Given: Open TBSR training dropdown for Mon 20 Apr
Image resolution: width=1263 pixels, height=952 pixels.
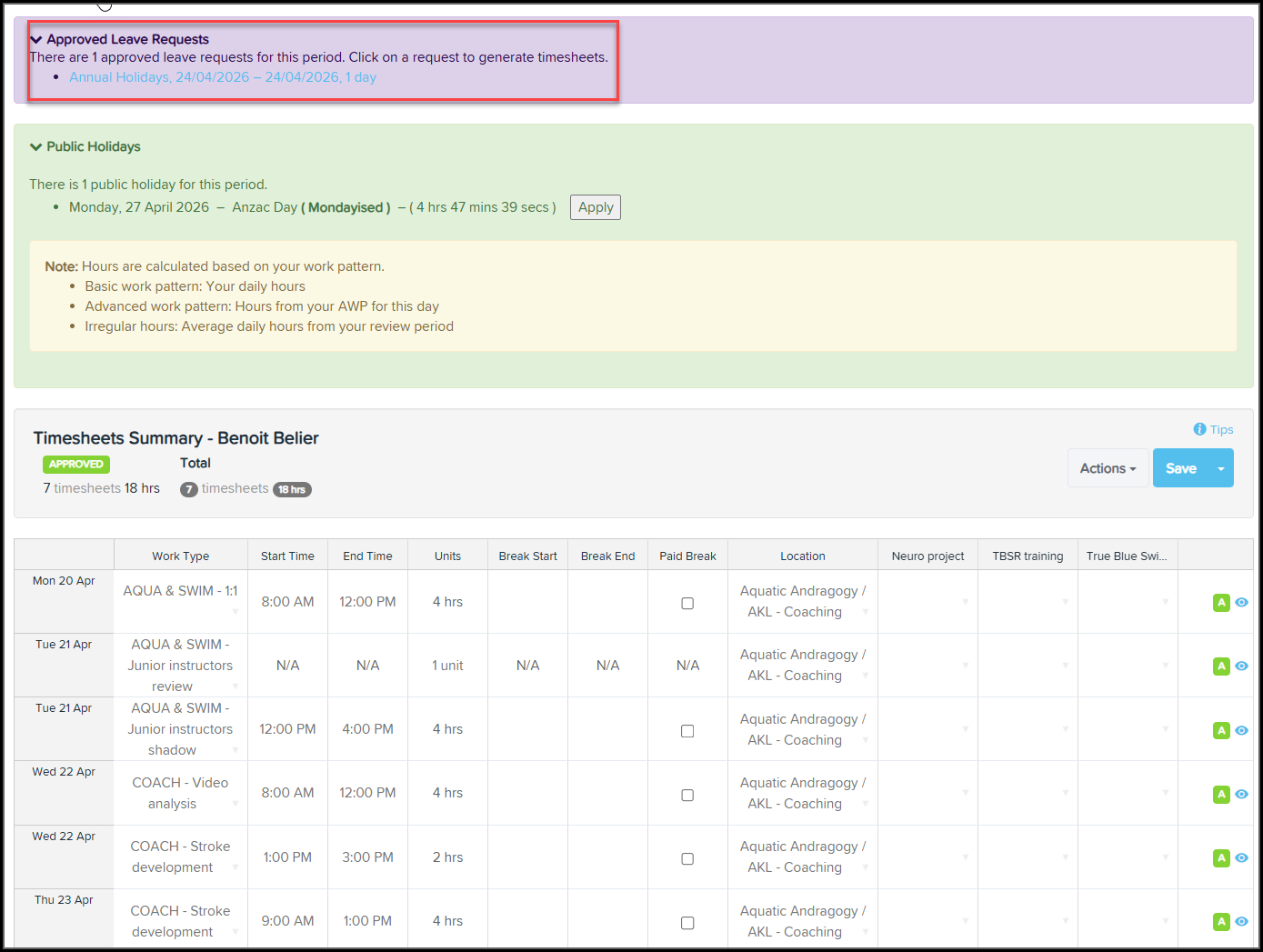Looking at the screenshot, I should pyautogui.click(x=1065, y=602).
